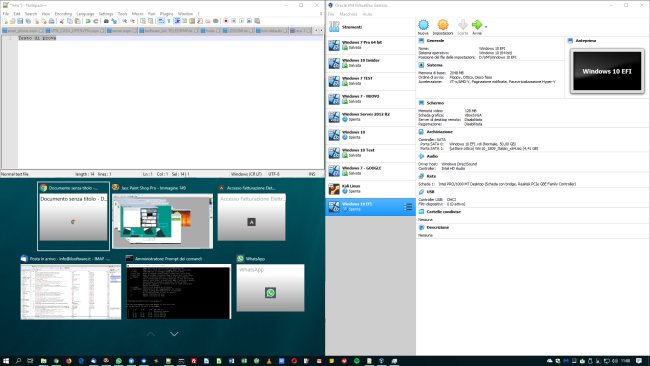Select the Jasc Paint Shop Pro window thumbnail
Image resolution: width=650 pixels, height=366 pixels.
click(162, 216)
